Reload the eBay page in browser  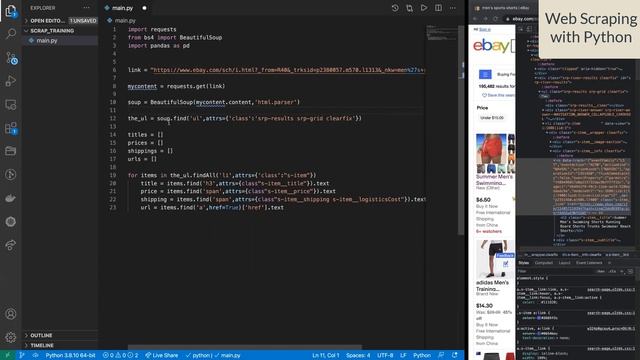(495, 19)
